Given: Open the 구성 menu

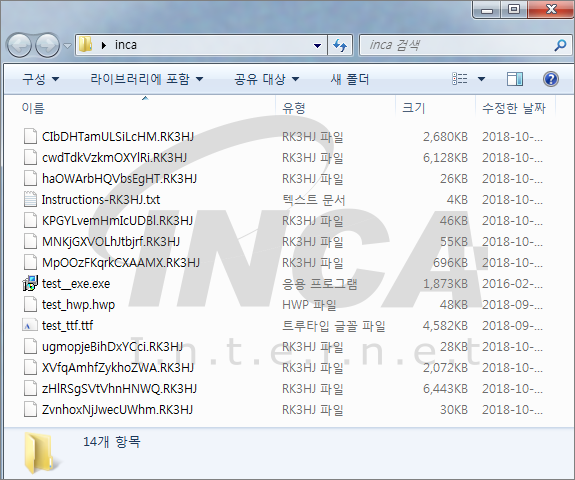Looking at the screenshot, I should [40, 79].
